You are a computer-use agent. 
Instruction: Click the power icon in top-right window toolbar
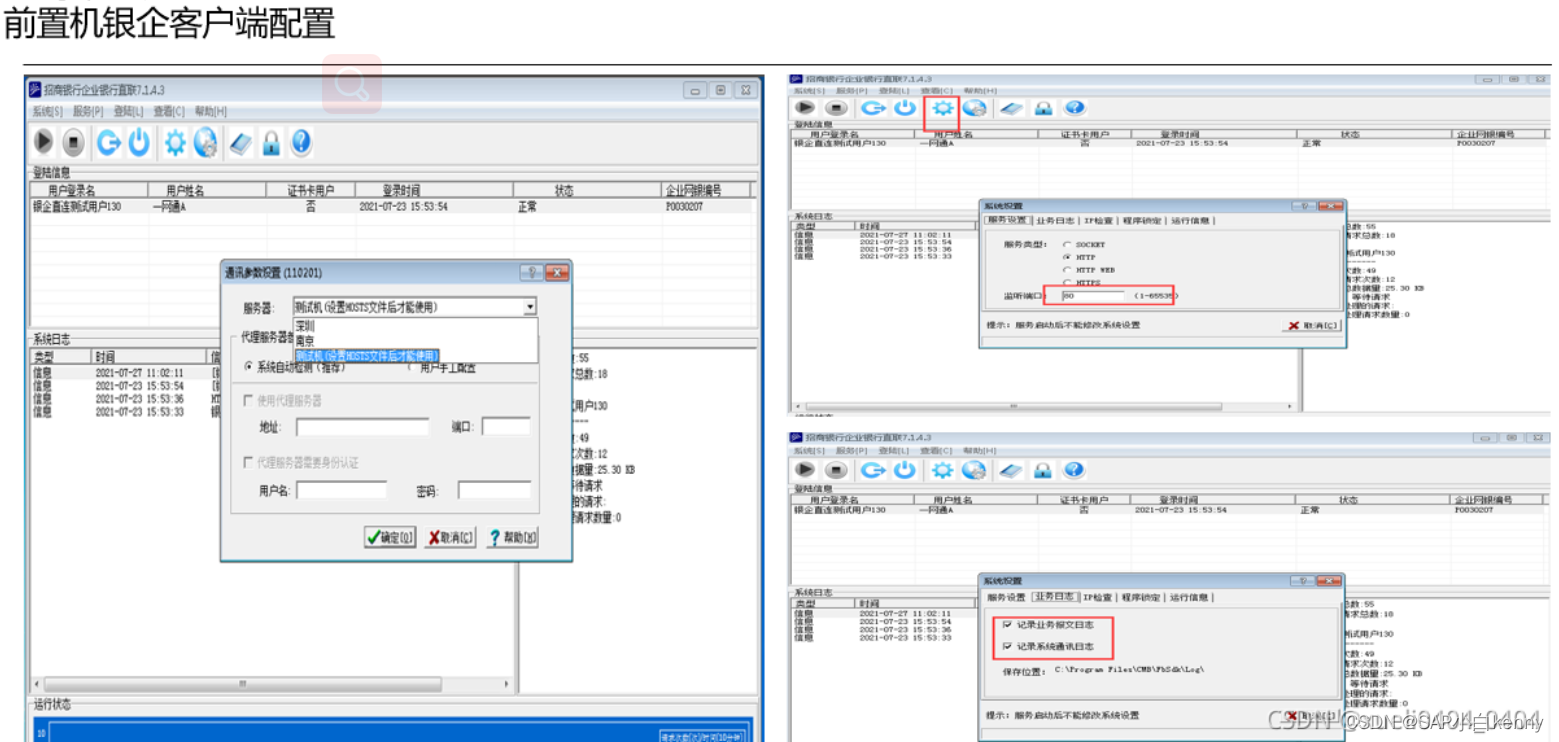[905, 108]
